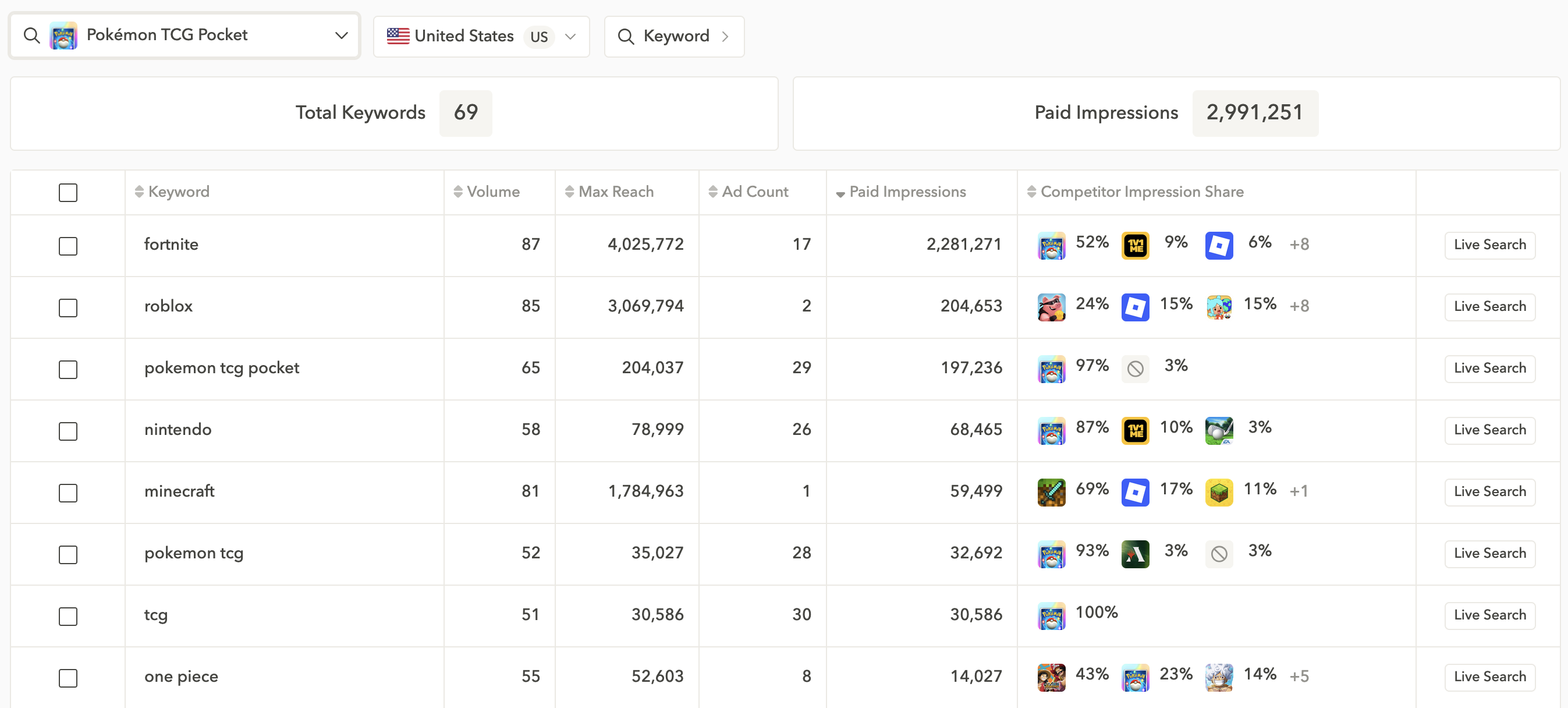The width and height of the screenshot is (1568, 708).
Task: Click the 1v1 ME app icon in fortnite row
Action: tap(1134, 245)
